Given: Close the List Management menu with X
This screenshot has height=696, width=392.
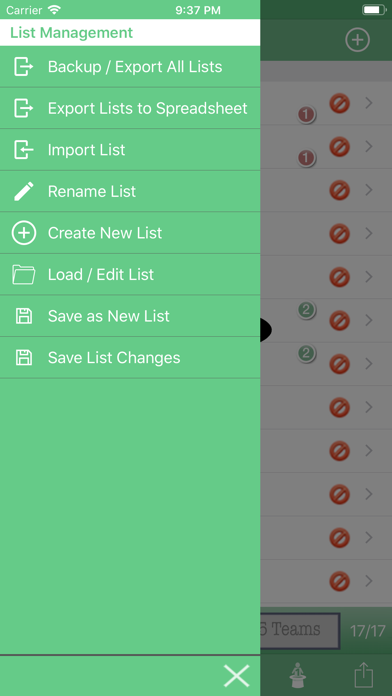Looking at the screenshot, I should pyautogui.click(x=236, y=676).
